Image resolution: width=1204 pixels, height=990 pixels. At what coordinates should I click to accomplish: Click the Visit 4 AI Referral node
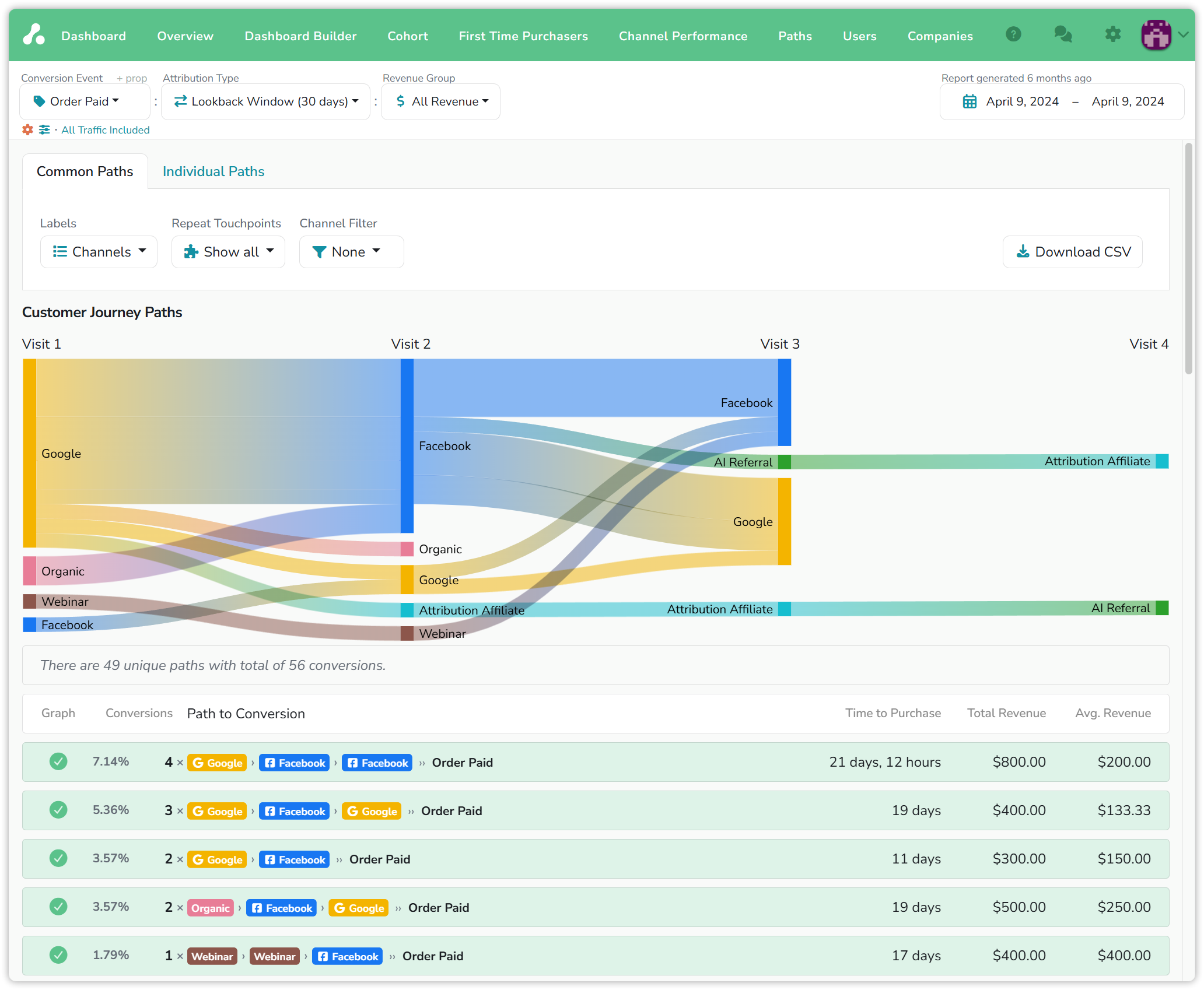(1162, 608)
